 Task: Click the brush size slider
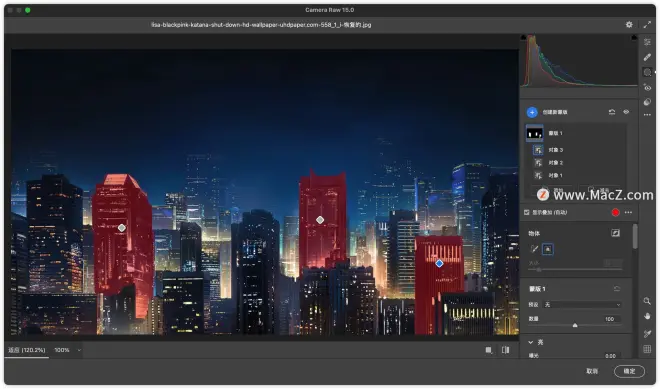(x=575, y=269)
